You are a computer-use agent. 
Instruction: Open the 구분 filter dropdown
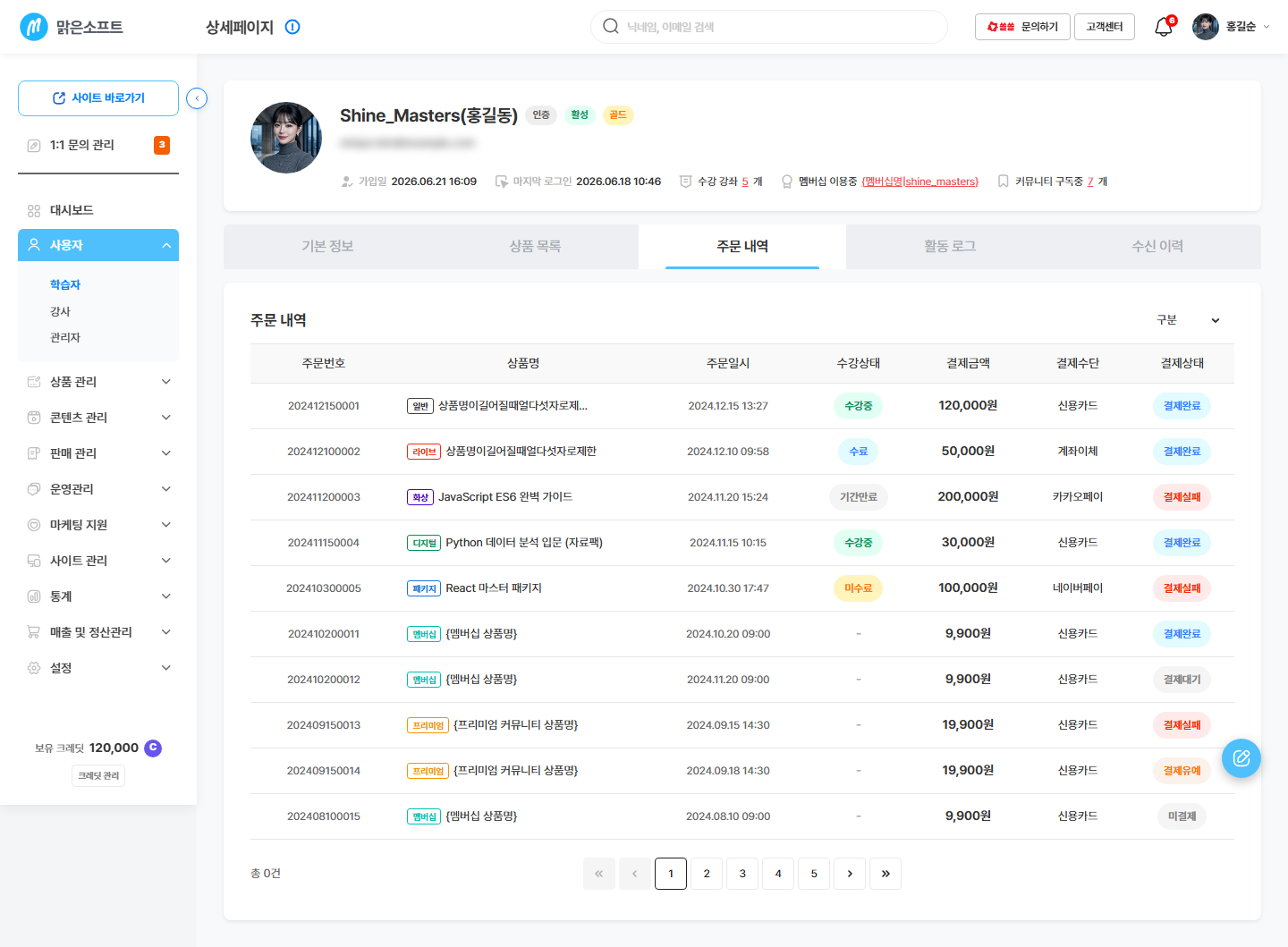click(1189, 320)
